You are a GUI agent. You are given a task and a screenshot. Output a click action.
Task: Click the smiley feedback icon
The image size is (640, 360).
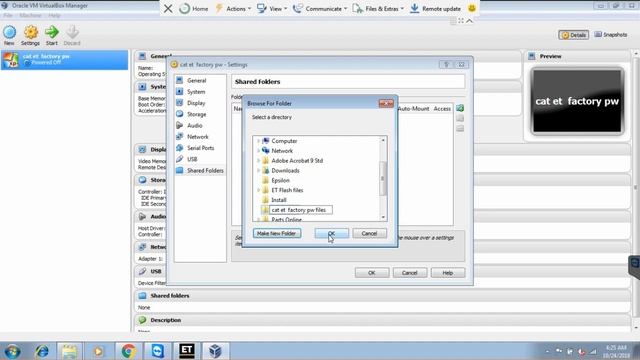click(472, 9)
